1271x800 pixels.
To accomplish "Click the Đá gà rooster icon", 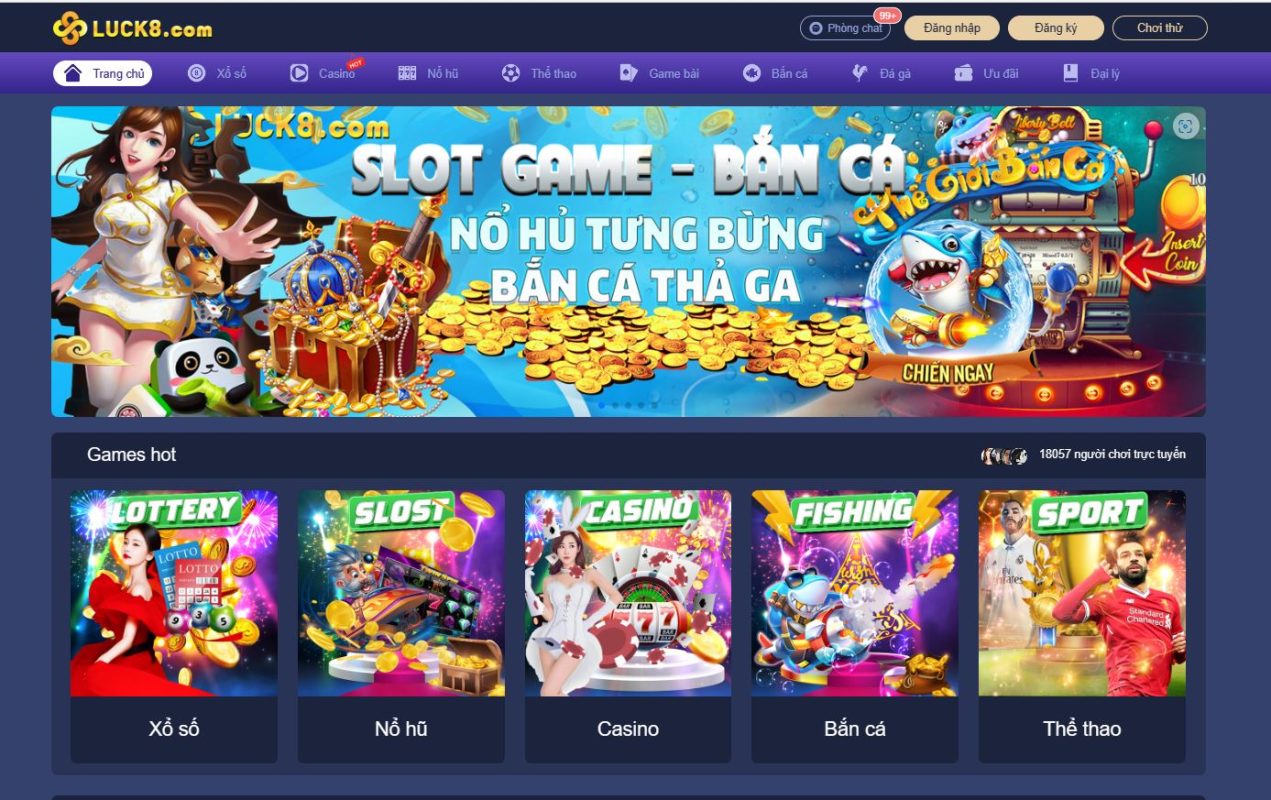I will coord(860,73).
